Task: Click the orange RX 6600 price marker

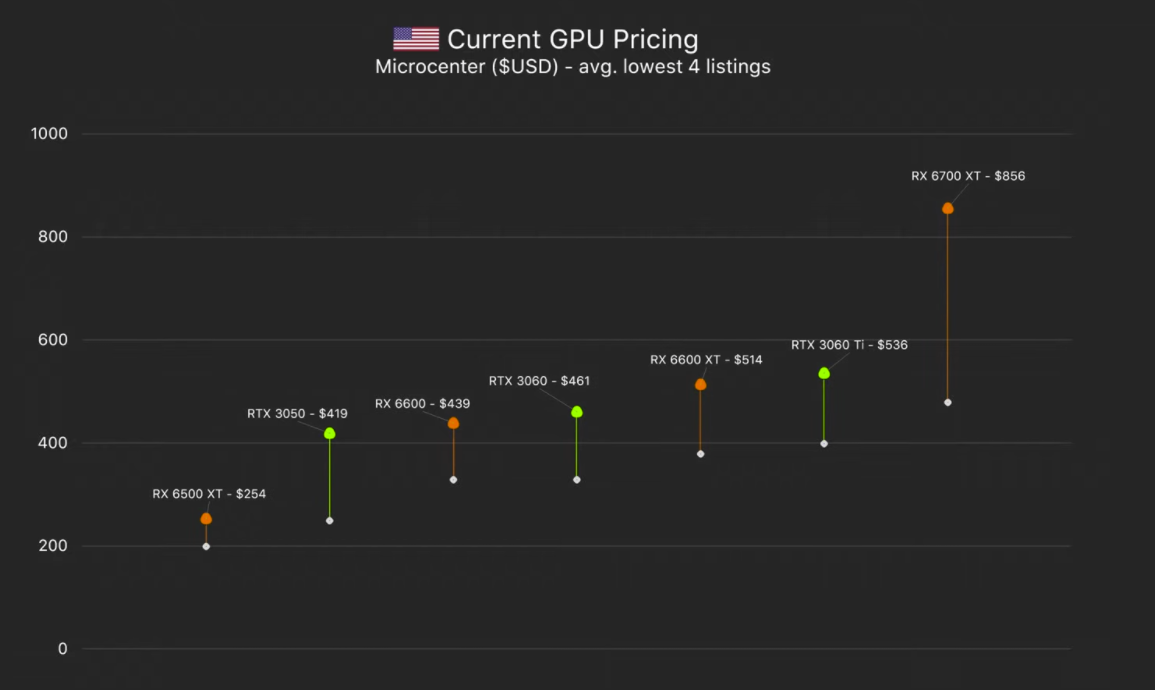Action: tap(453, 423)
